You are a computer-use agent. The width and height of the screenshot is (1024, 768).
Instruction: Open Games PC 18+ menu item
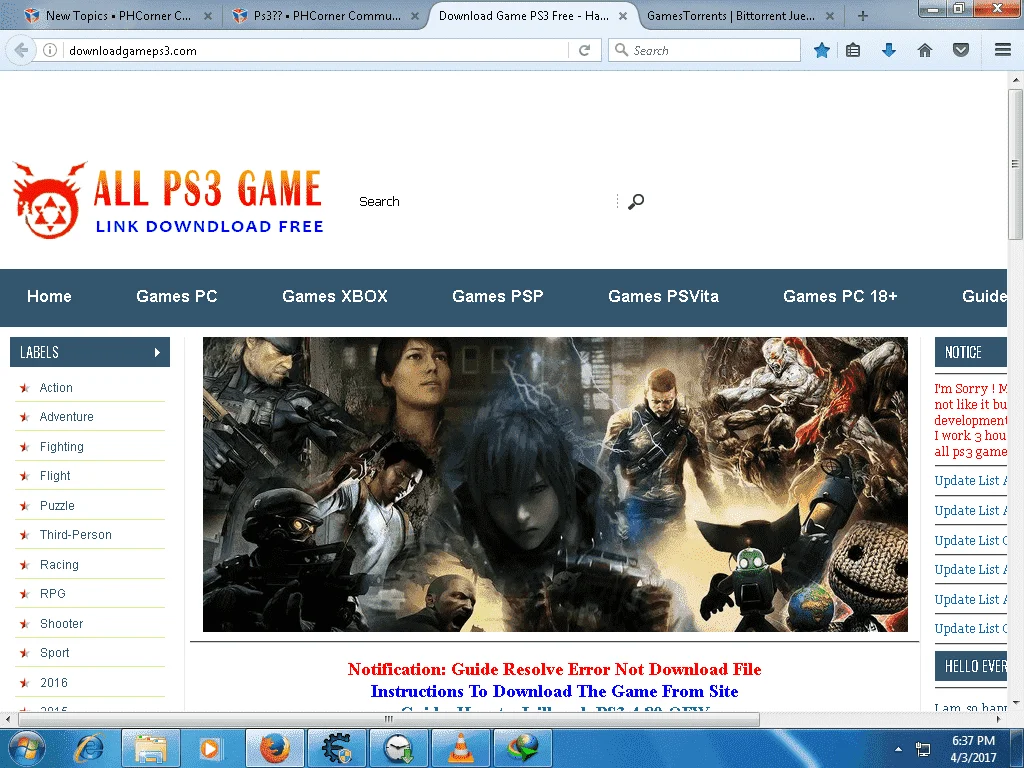point(840,296)
